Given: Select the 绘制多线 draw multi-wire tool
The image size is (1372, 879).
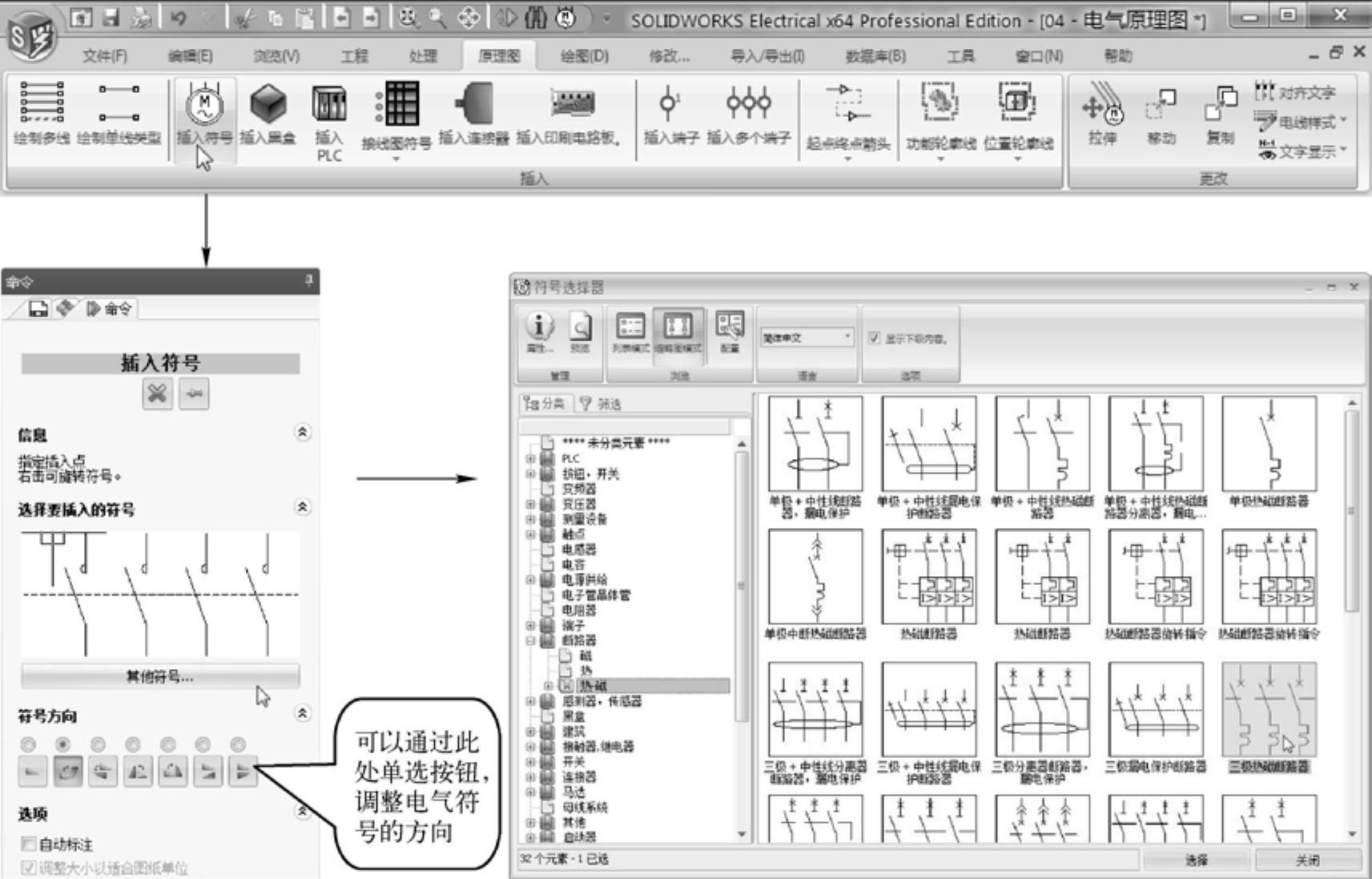Looking at the screenshot, I should [x=42, y=112].
